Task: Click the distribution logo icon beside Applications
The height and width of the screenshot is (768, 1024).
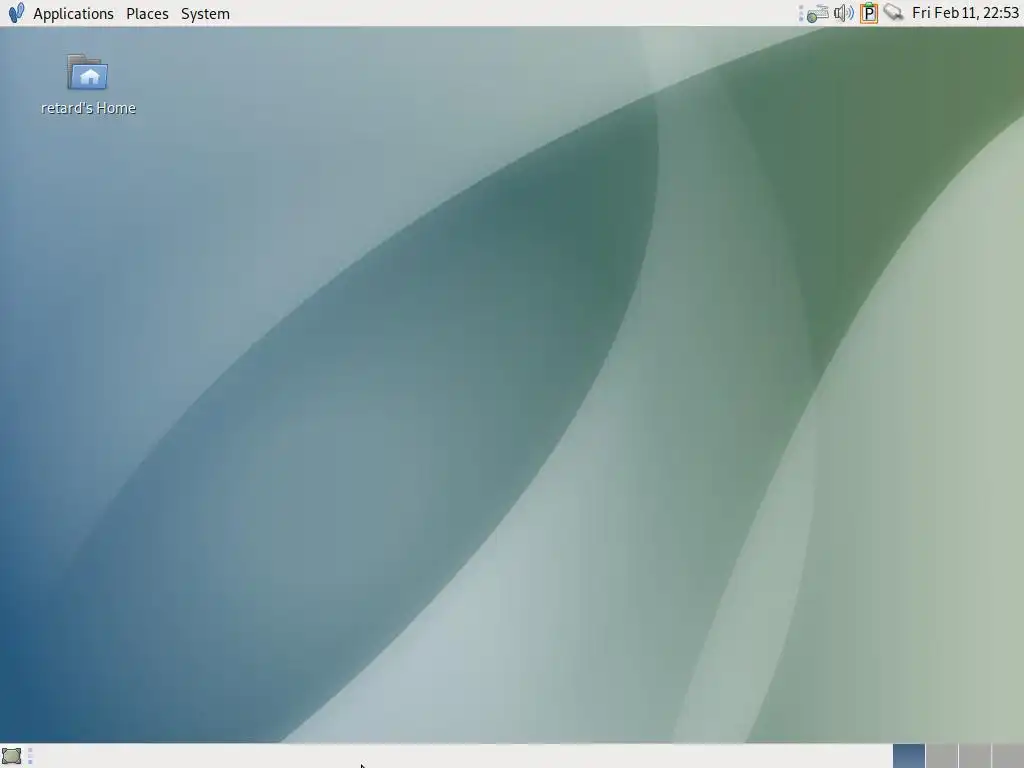Action: coord(16,12)
